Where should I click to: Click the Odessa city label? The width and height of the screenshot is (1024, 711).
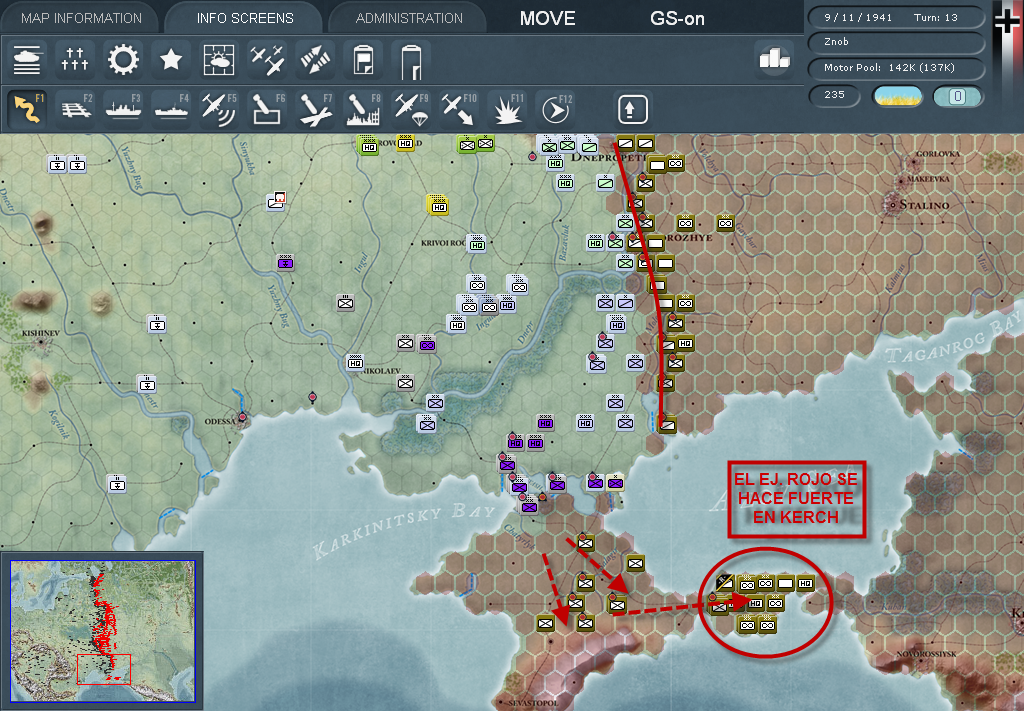(x=220, y=421)
